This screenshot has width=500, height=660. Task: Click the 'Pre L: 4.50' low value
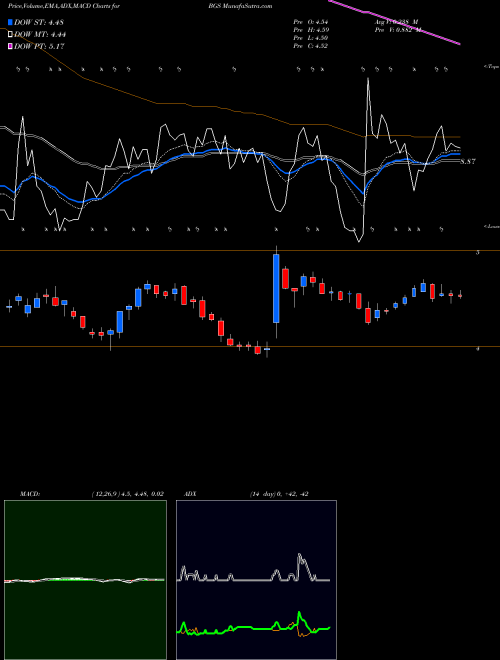pyautogui.click(x=311, y=38)
